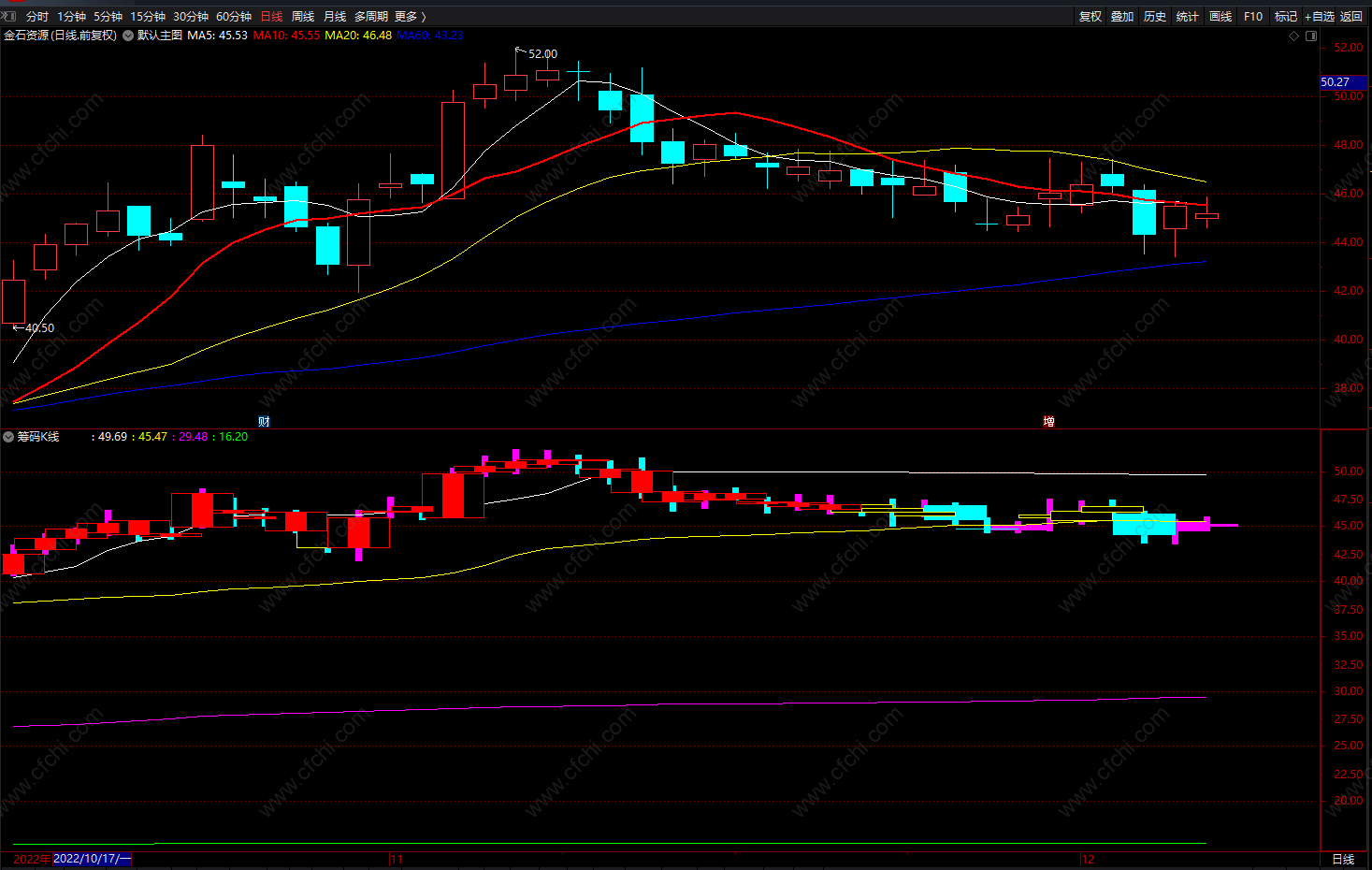Viewport: 1372px width, 870px height.
Task: Click the panel collapse icon at top-left corner
Action: [x=8, y=15]
